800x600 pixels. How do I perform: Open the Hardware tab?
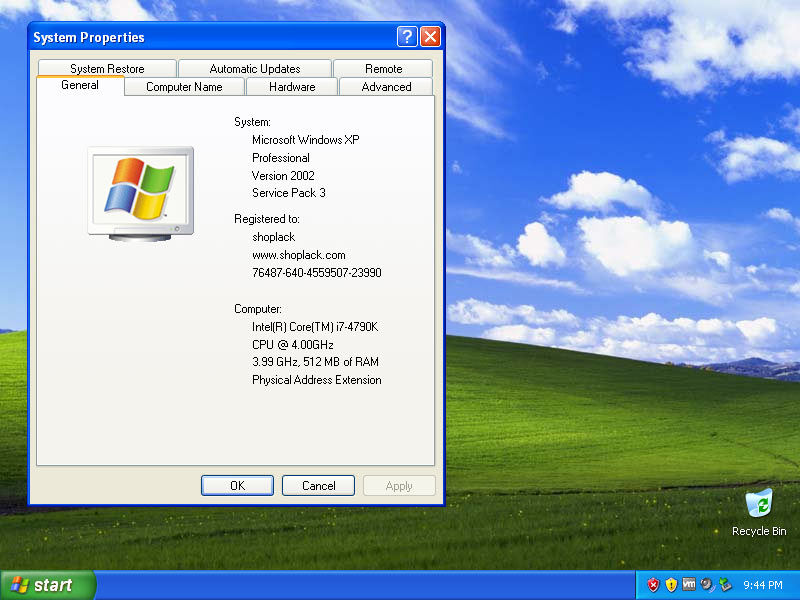pos(292,87)
